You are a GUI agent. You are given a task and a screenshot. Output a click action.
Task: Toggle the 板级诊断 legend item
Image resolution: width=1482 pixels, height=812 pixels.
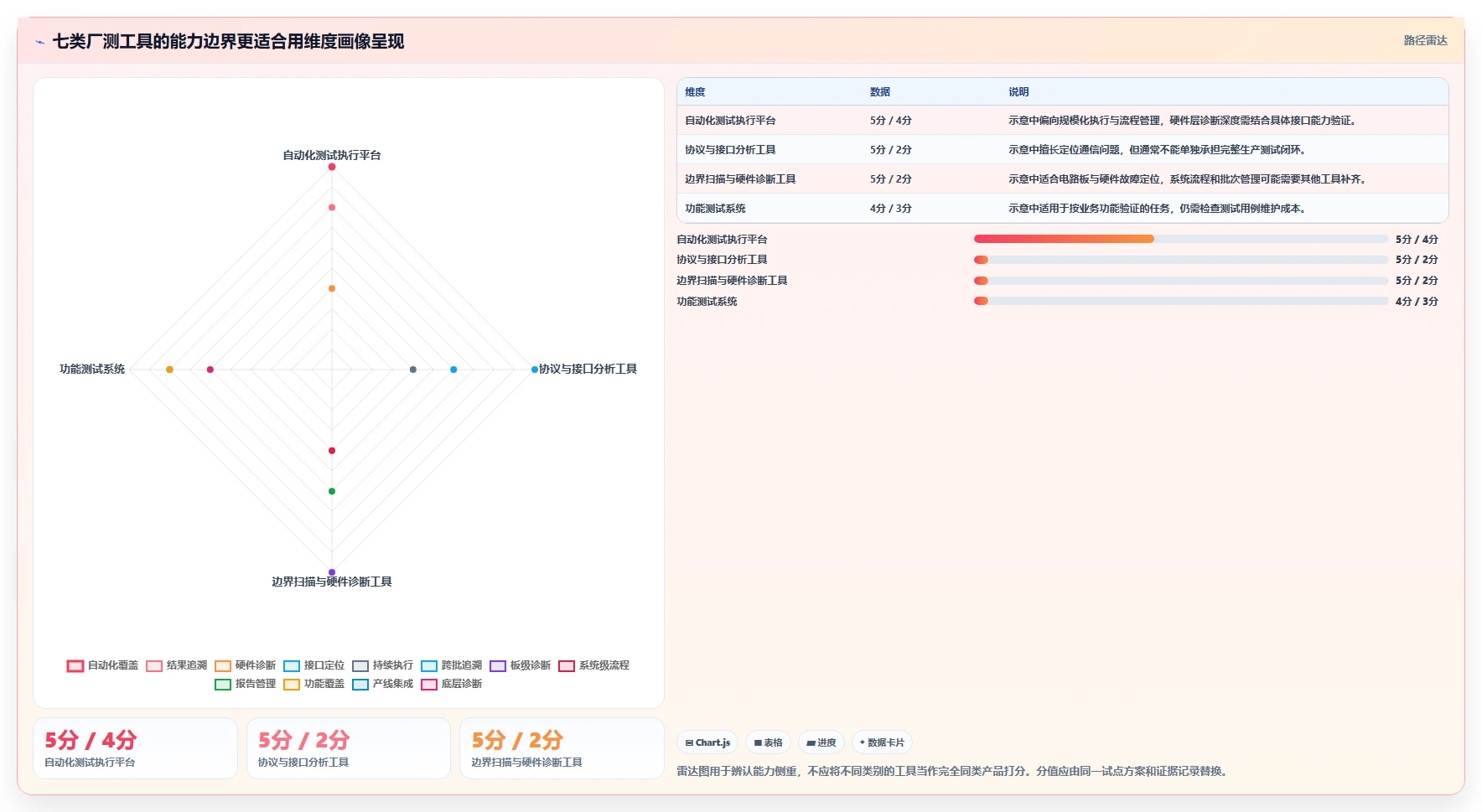[521, 665]
